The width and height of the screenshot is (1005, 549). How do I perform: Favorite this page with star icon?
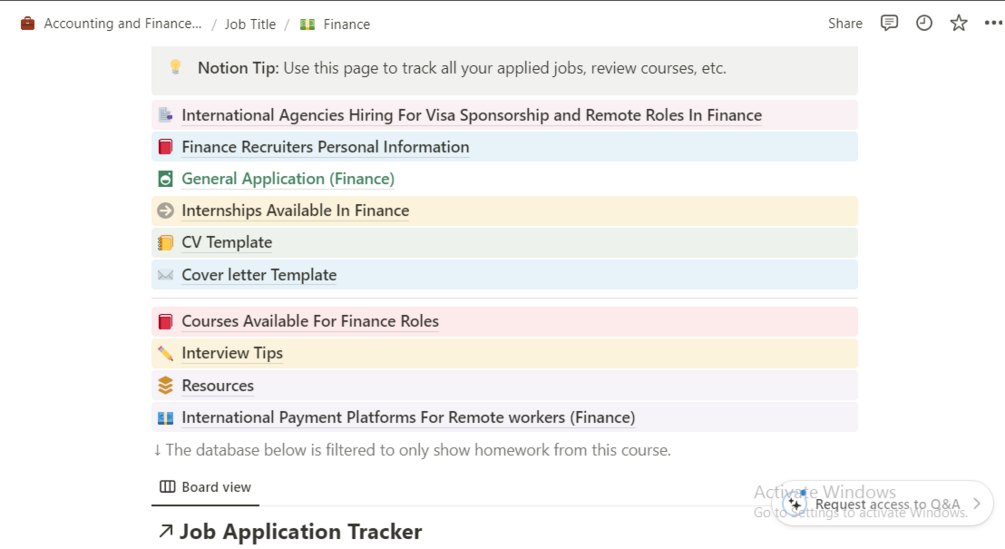(959, 23)
